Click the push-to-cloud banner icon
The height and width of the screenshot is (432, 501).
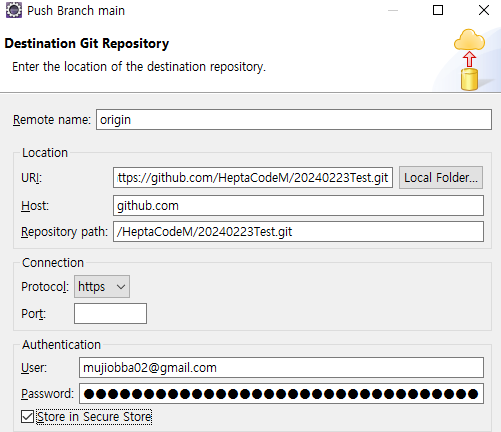pyautogui.click(x=469, y=59)
